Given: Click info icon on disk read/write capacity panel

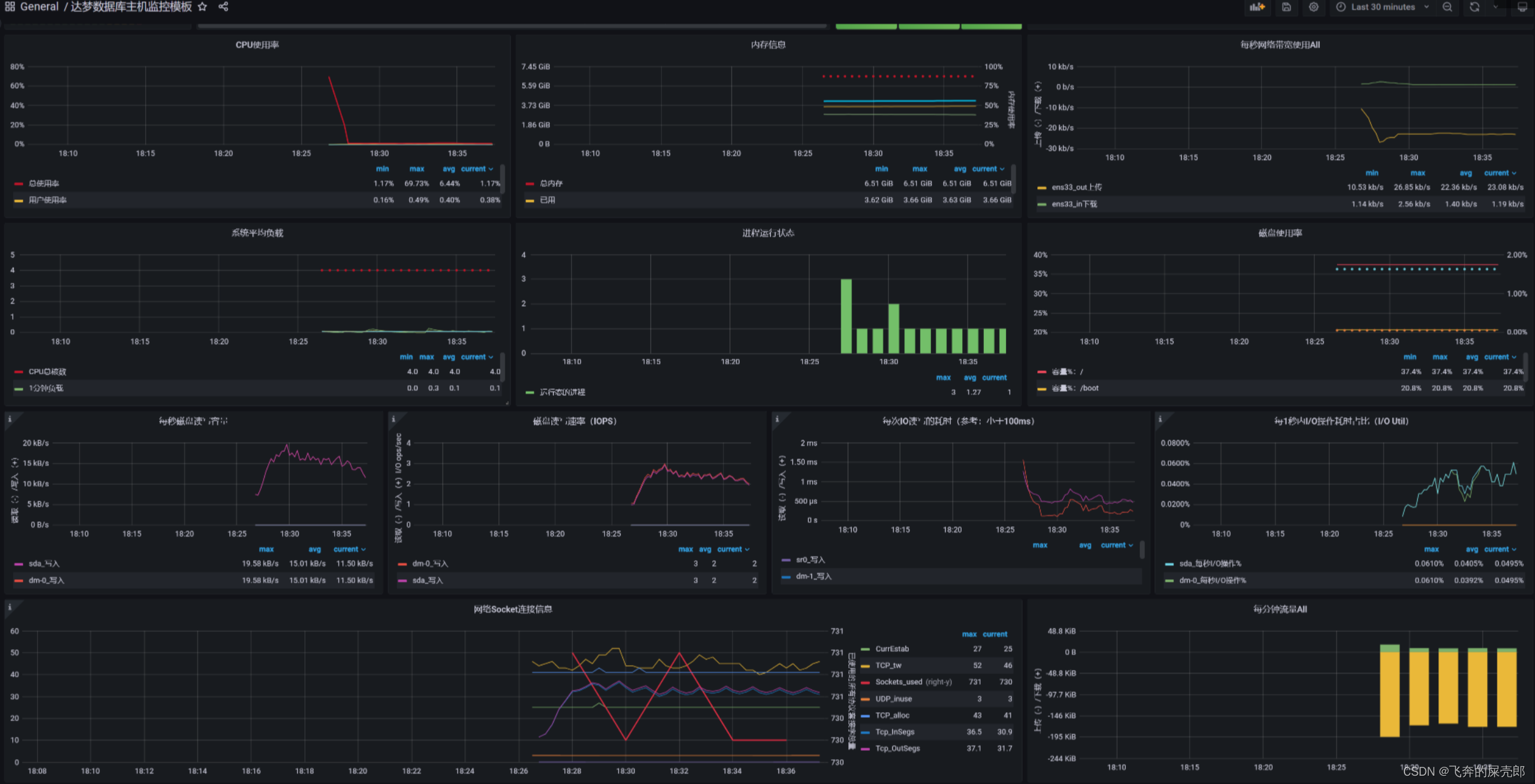Looking at the screenshot, I should coord(10,419).
